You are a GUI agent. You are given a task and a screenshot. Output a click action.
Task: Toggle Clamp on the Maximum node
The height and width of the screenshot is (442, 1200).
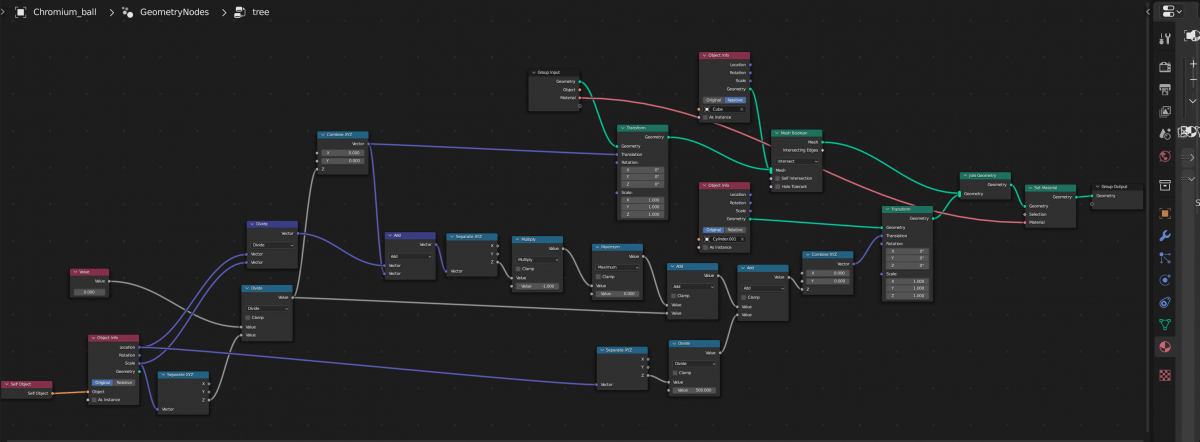[599, 277]
